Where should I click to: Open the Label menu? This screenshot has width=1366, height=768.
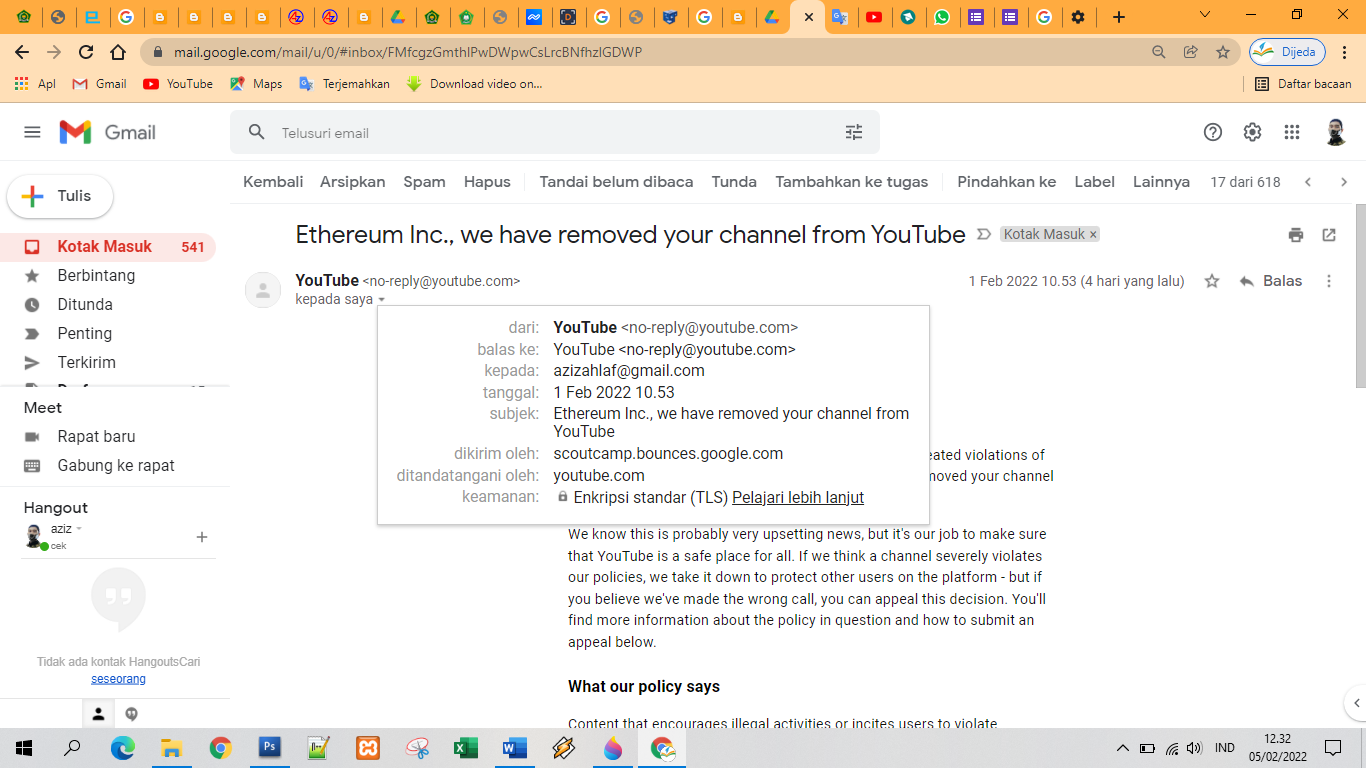[1095, 182]
